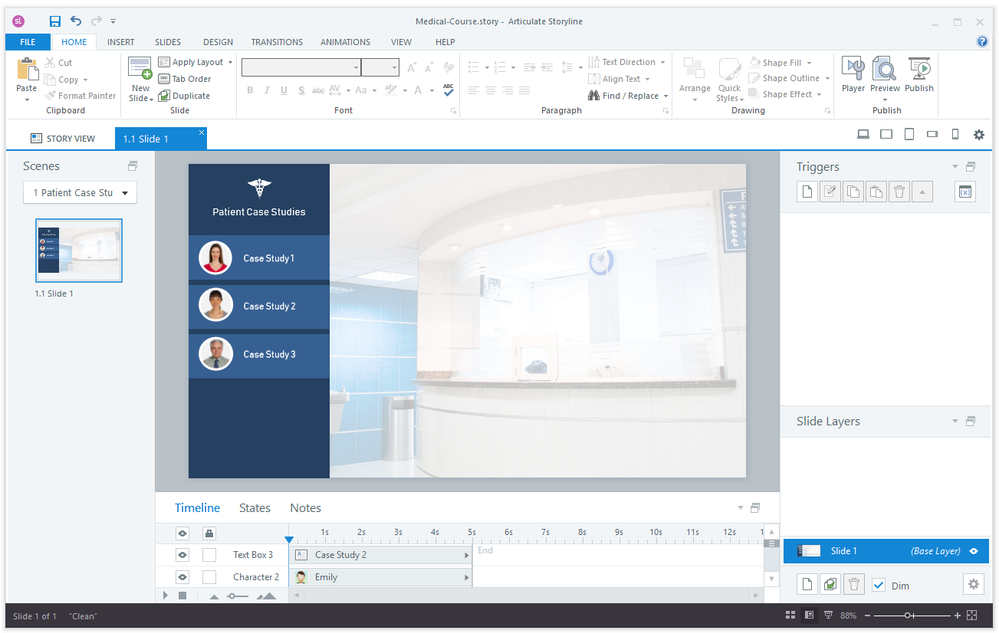Open the font name combo box
The image size is (999, 633).
[300, 67]
